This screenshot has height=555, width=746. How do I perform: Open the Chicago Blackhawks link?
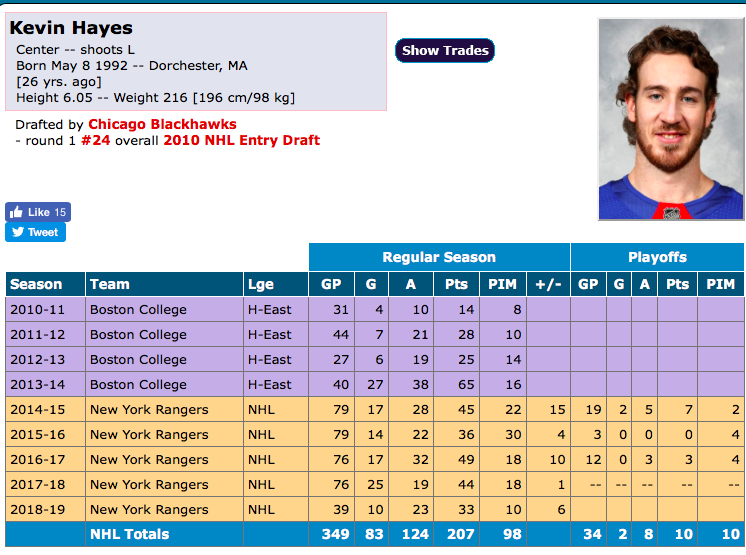pos(162,124)
